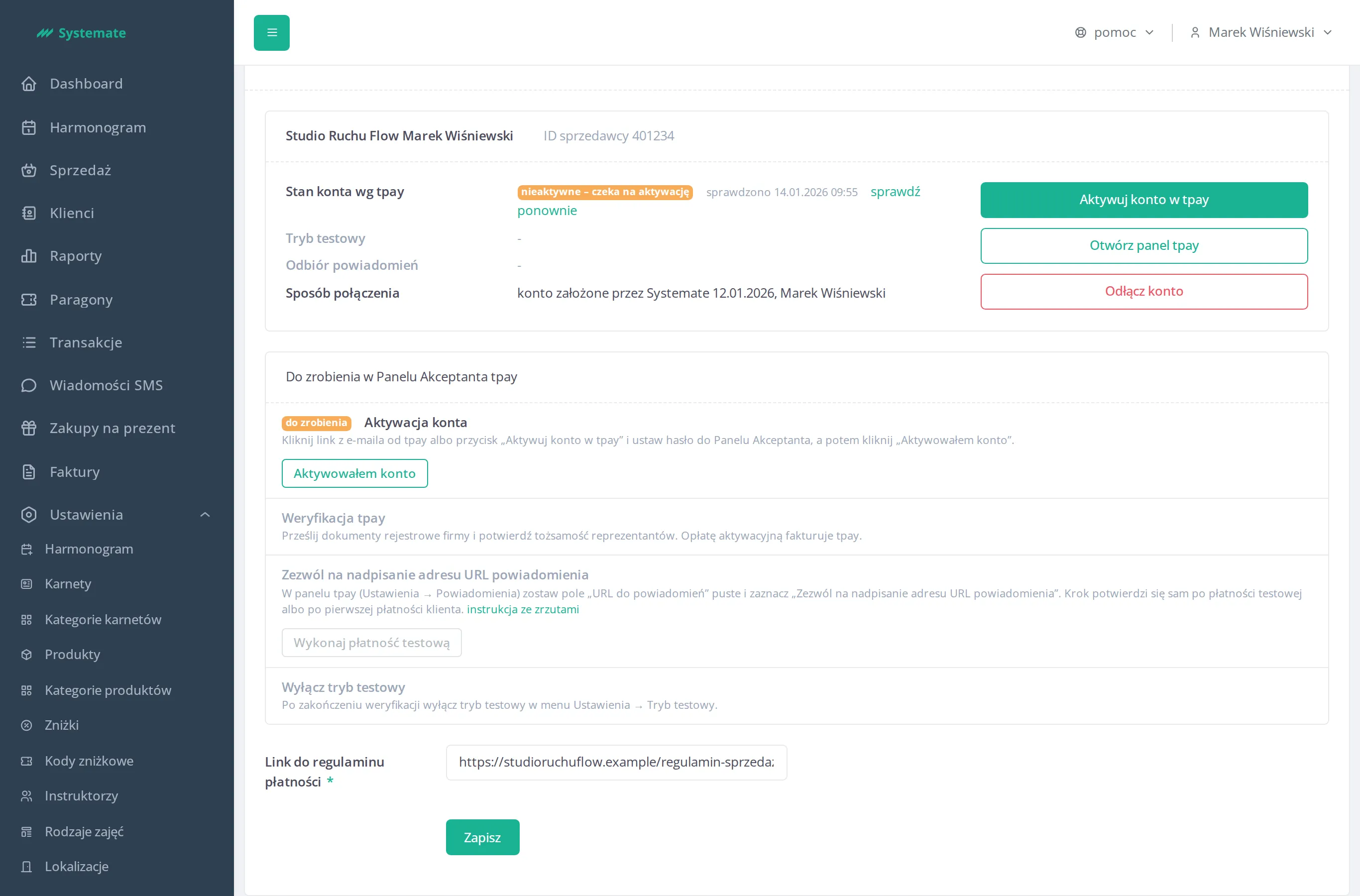Open Kategorie karnetów settings page
The image size is (1360, 896).
[103, 619]
